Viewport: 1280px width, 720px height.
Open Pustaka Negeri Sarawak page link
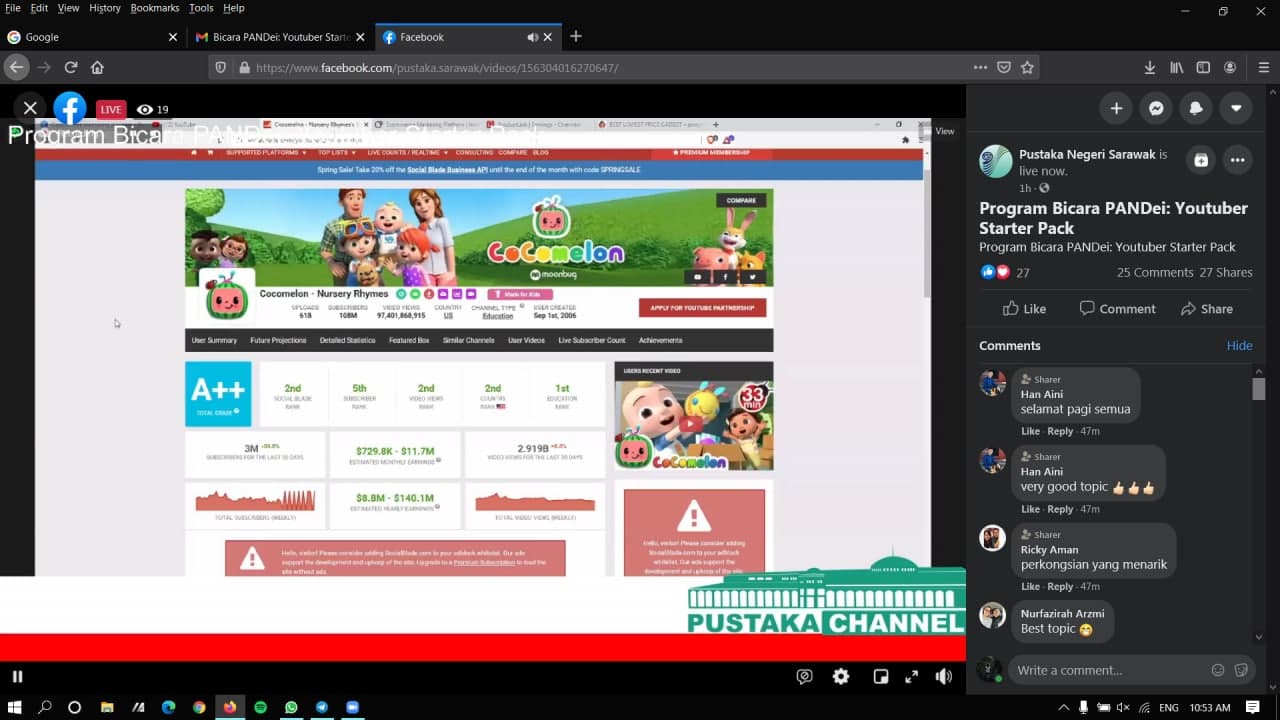(x=1087, y=154)
